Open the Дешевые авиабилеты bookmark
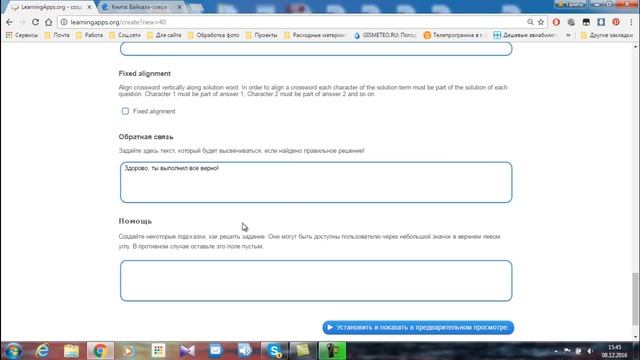Viewport: 640px width, 360px height. [525, 35]
